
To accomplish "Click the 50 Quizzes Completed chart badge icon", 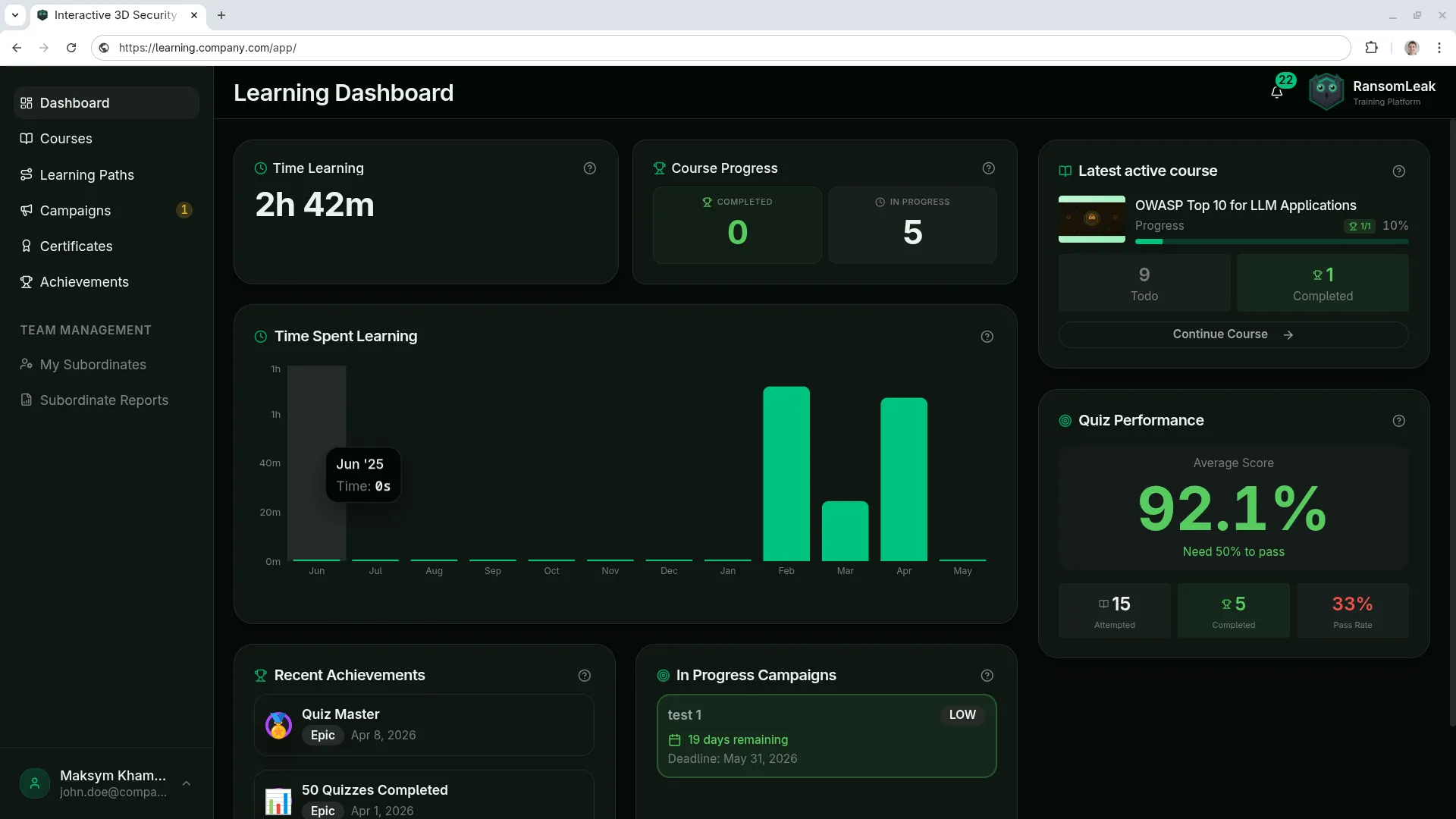I will click(x=278, y=801).
